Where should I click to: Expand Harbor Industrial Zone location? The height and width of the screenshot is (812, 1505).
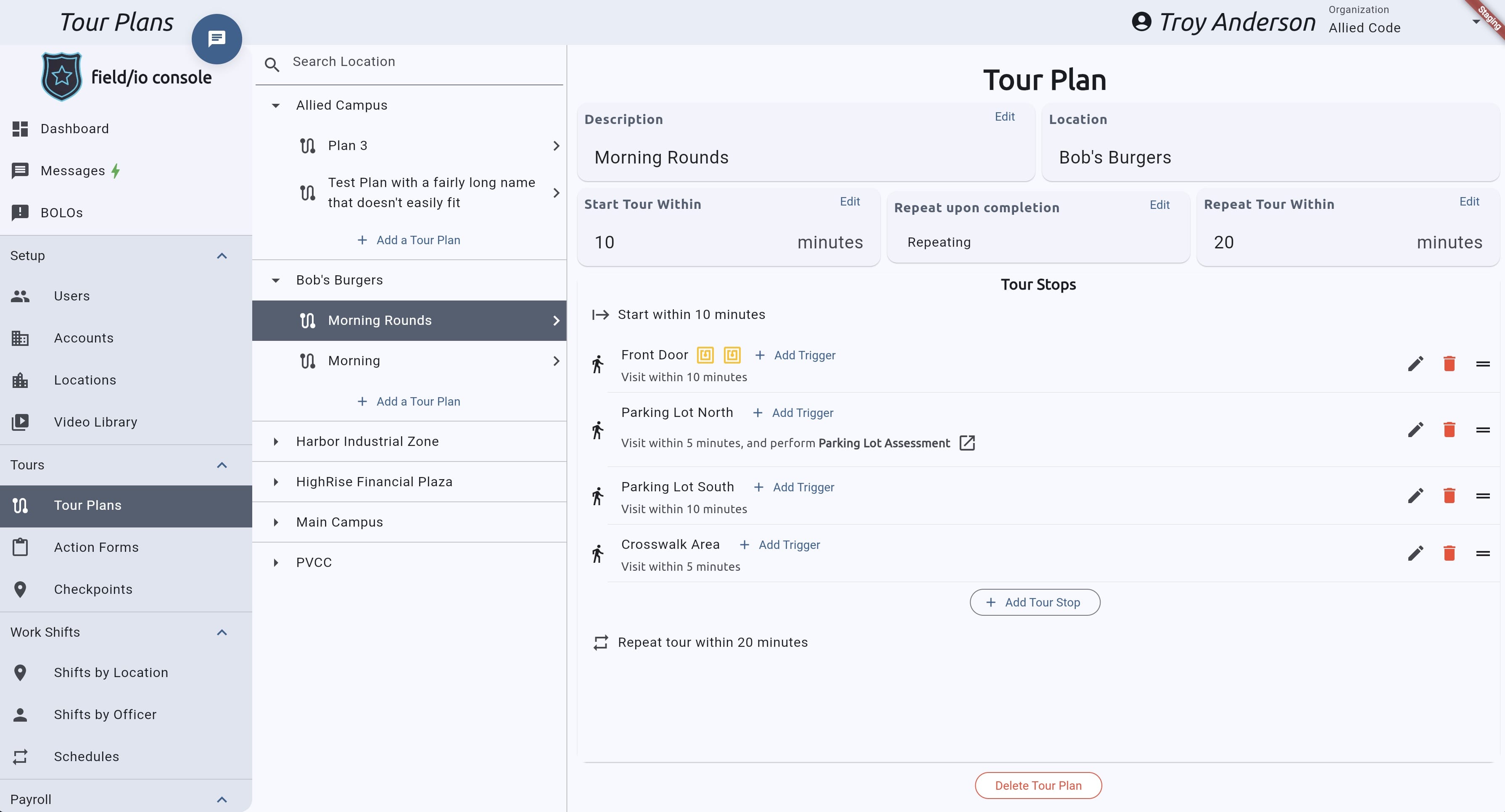pos(276,442)
